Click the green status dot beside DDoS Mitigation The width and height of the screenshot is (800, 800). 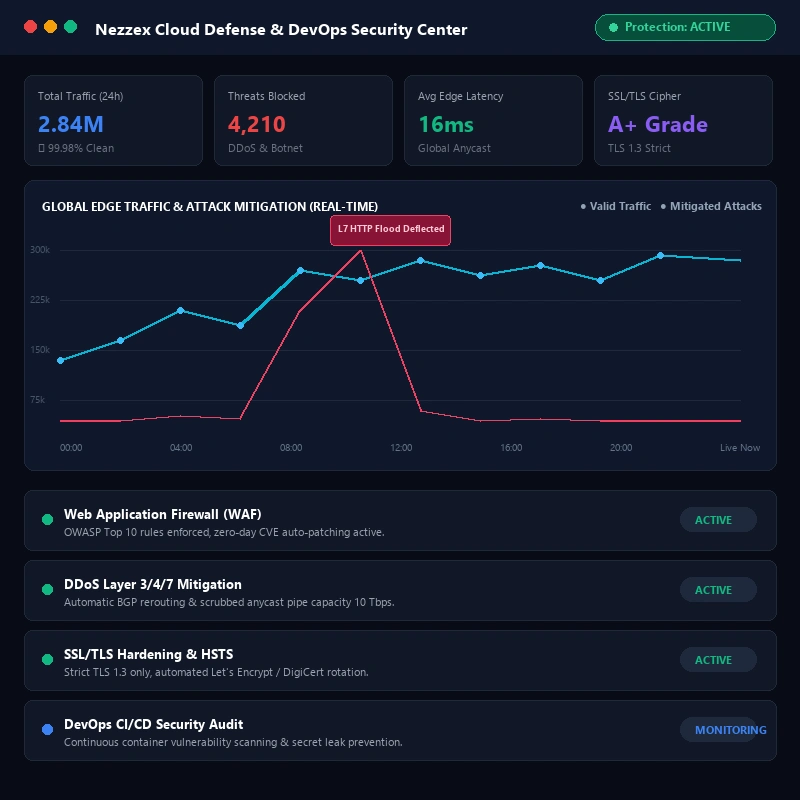(47, 589)
